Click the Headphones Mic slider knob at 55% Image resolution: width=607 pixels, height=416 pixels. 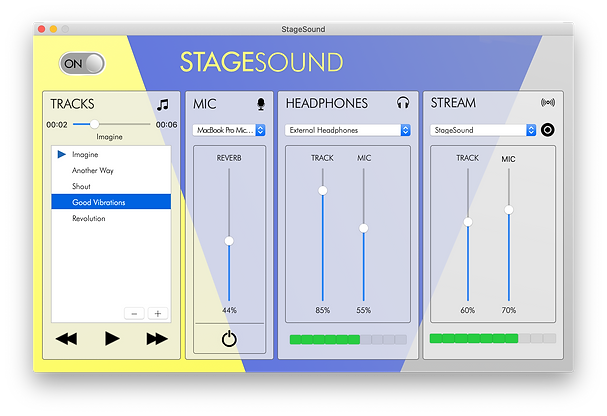pos(364,228)
